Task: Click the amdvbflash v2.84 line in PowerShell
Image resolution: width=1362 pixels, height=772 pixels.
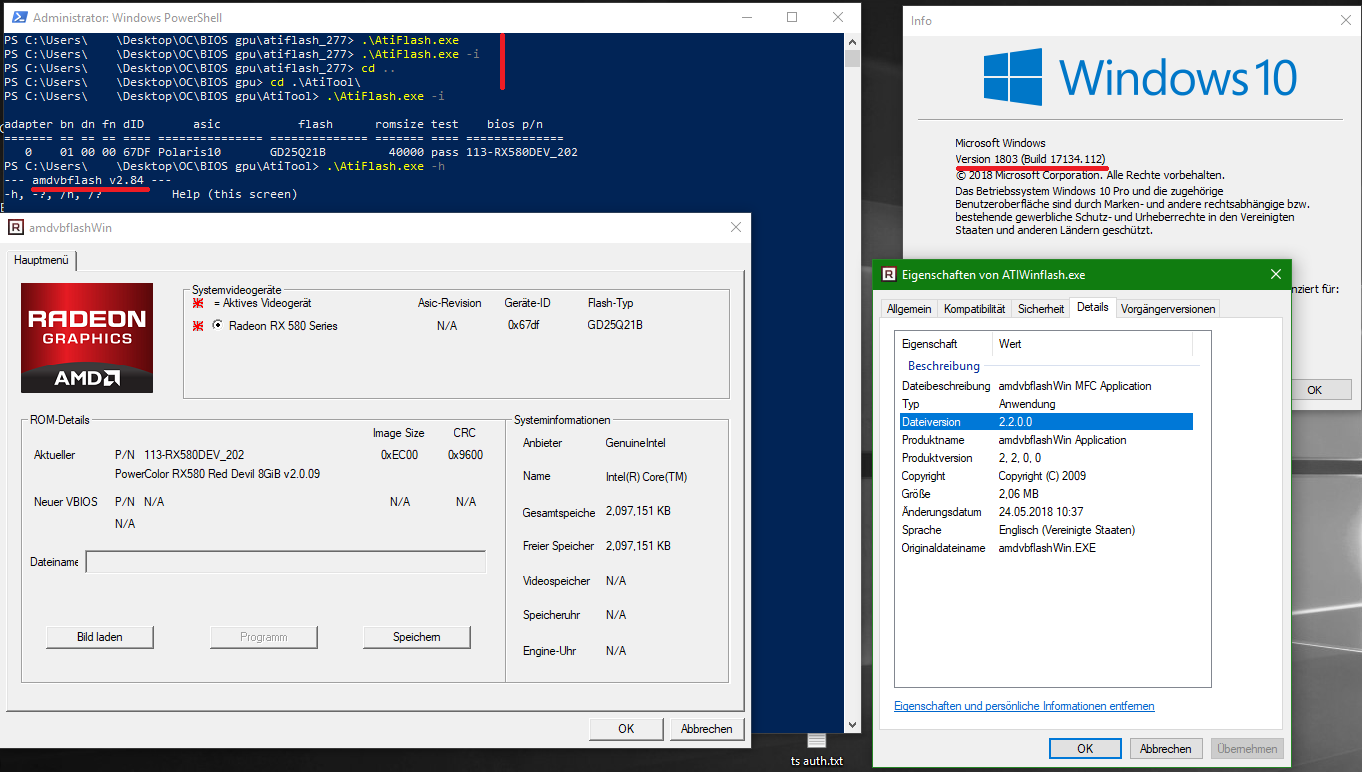Action: point(89,180)
